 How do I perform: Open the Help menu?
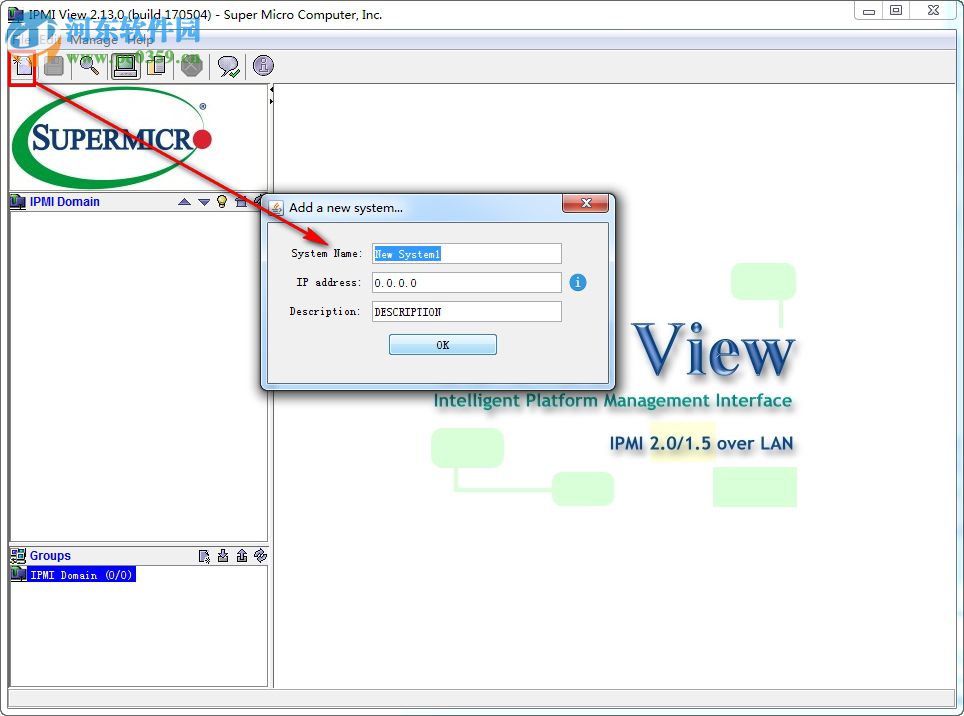coord(140,40)
